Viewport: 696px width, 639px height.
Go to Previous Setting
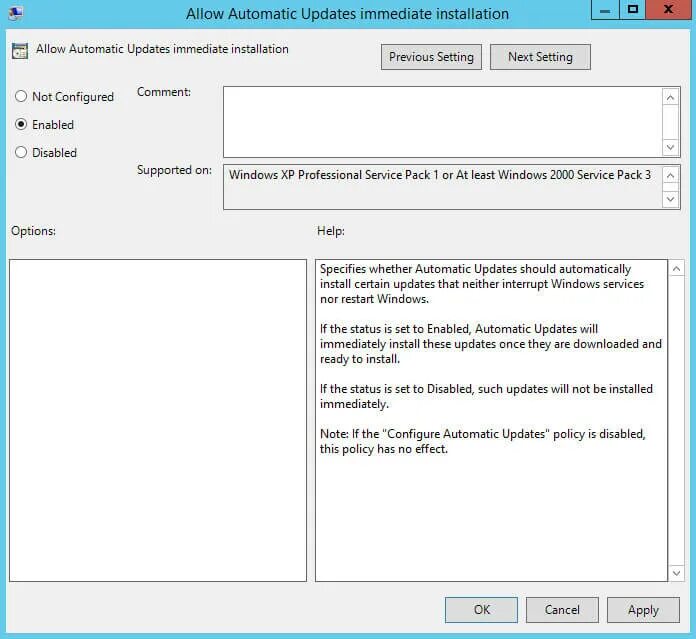tap(431, 57)
